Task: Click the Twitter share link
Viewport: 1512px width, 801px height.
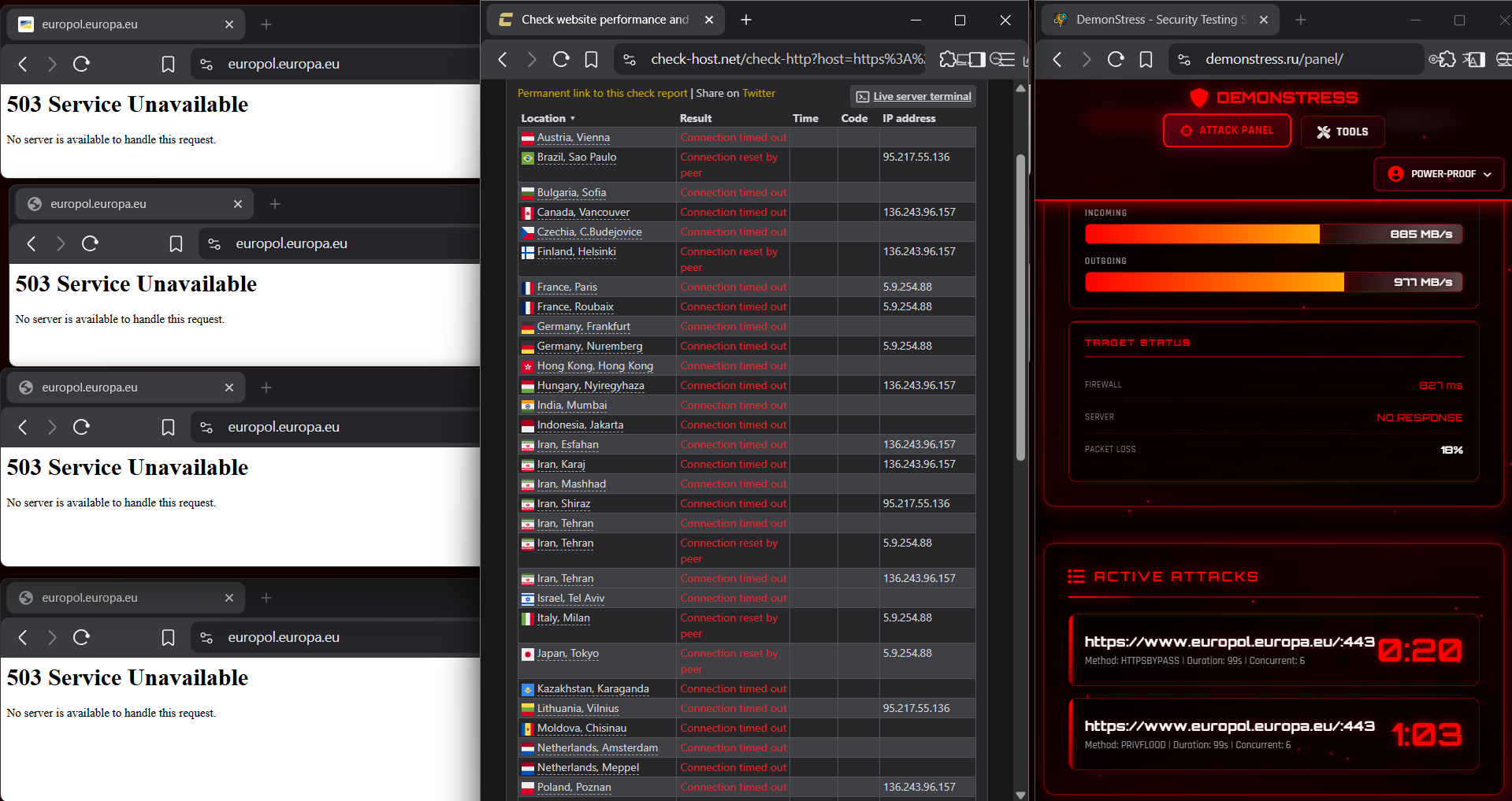Action: pos(759,93)
